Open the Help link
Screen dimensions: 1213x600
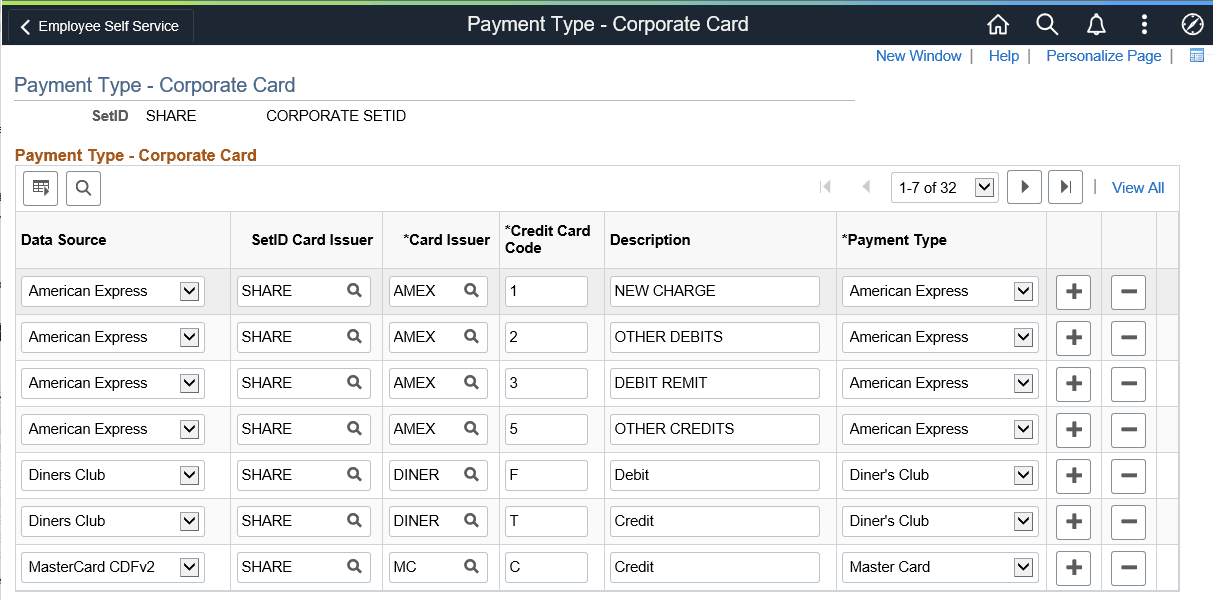(1003, 56)
